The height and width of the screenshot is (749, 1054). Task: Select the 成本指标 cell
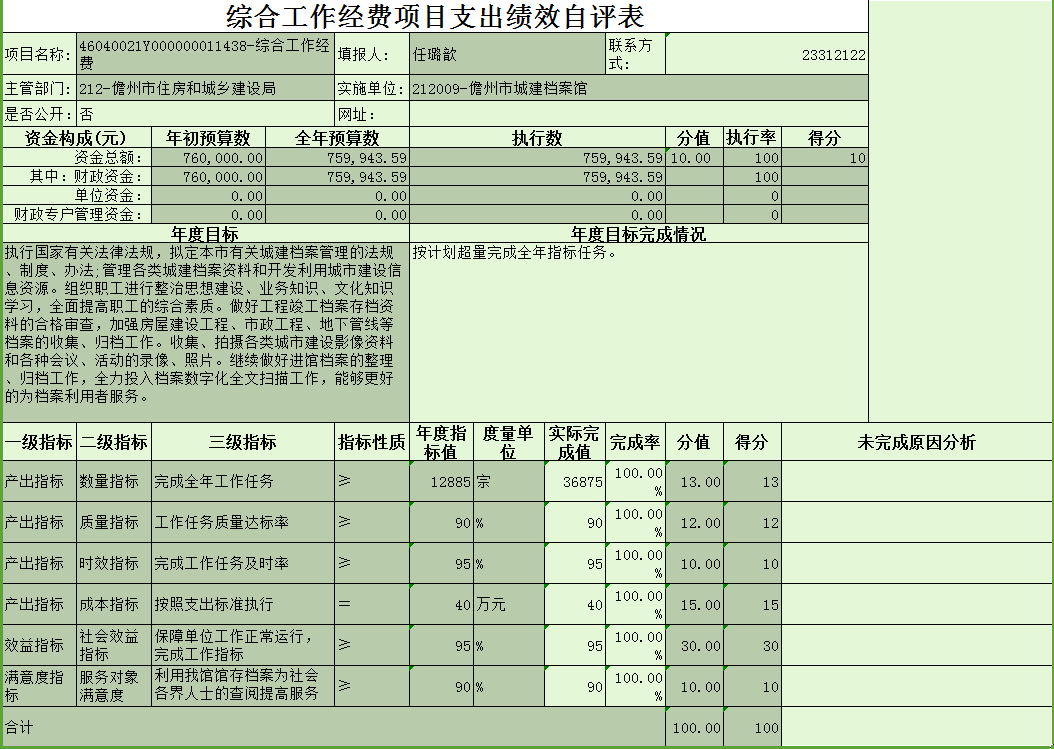click(x=114, y=604)
